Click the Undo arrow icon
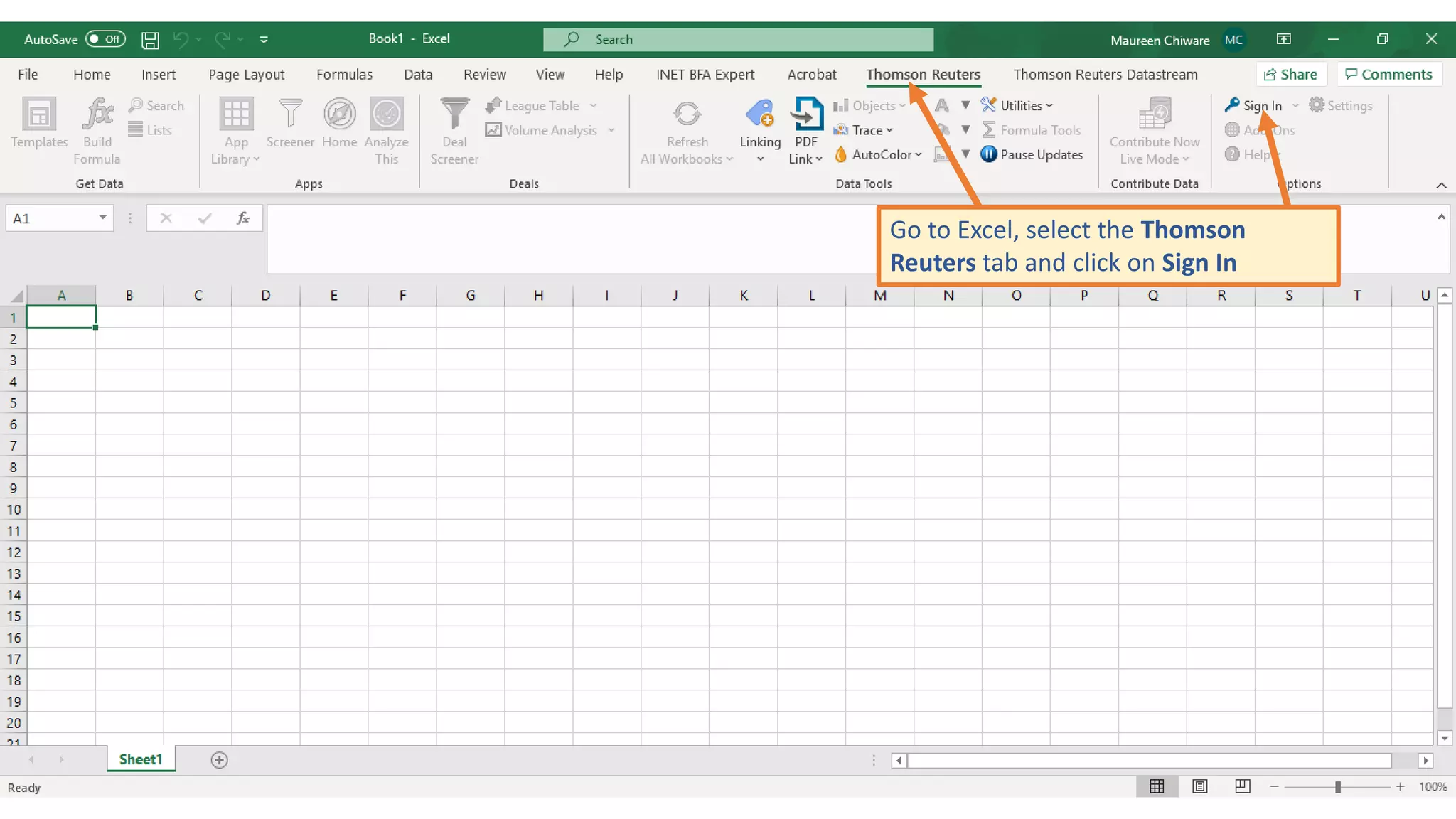Image resolution: width=1456 pixels, height=819 pixels. (x=181, y=39)
